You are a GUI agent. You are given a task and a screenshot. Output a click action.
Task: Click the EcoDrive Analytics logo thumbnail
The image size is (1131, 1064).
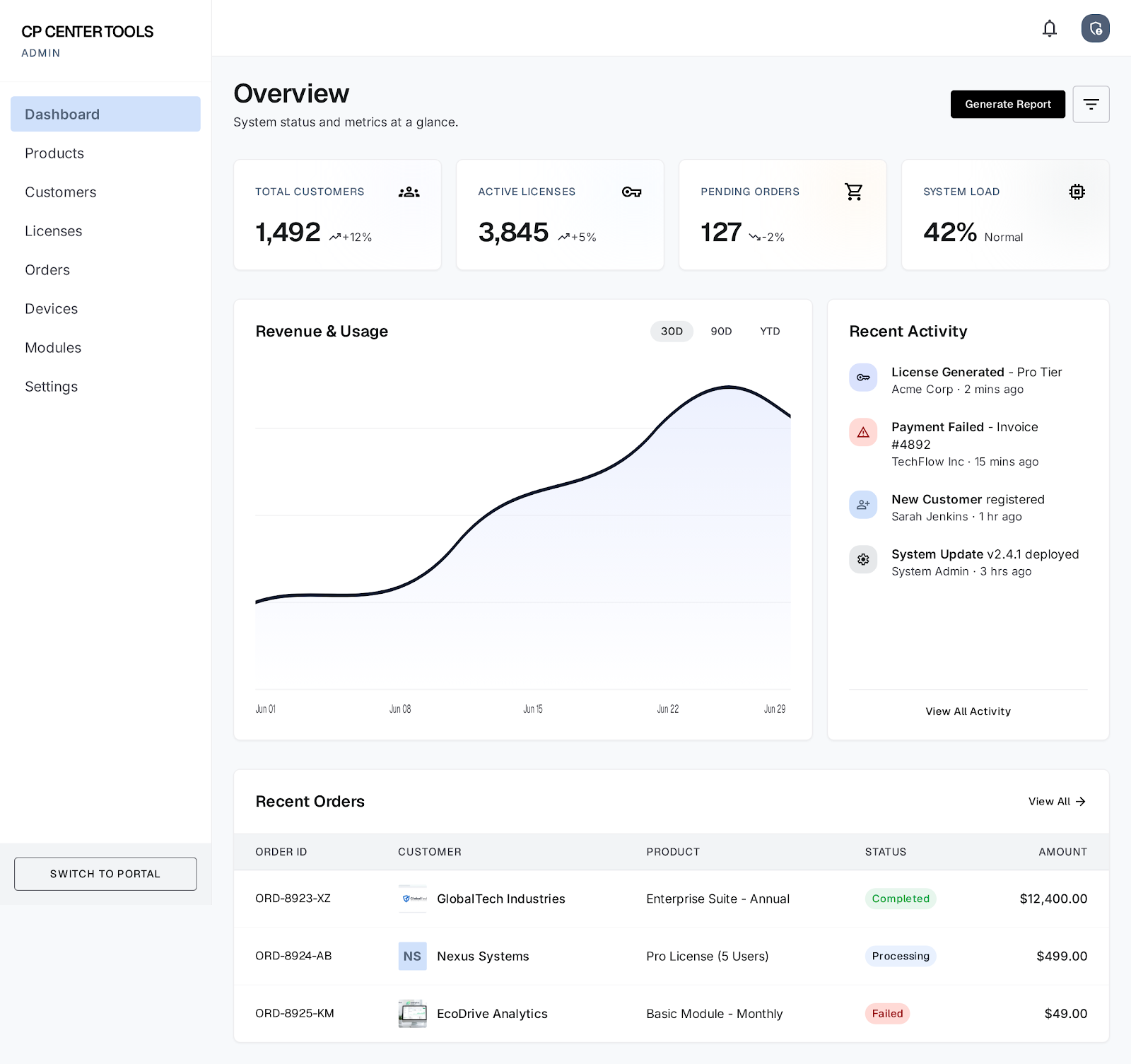pyautogui.click(x=412, y=1014)
